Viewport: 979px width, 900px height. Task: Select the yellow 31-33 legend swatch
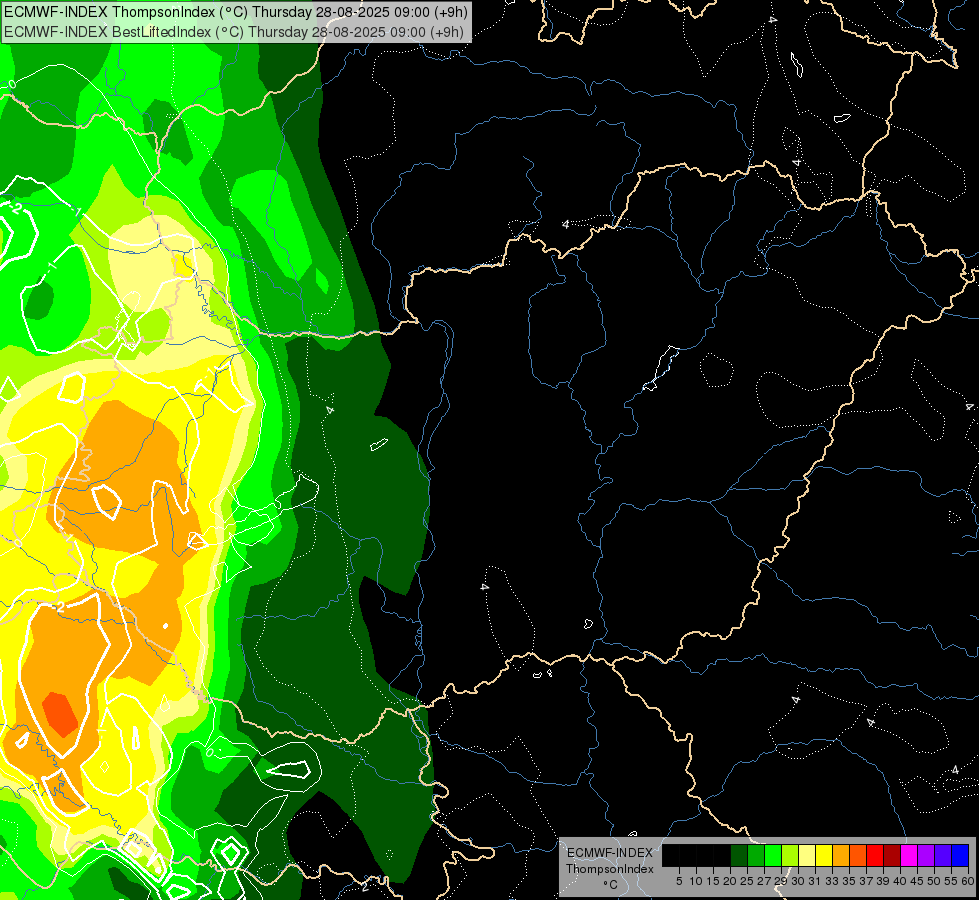pyautogui.click(x=824, y=855)
